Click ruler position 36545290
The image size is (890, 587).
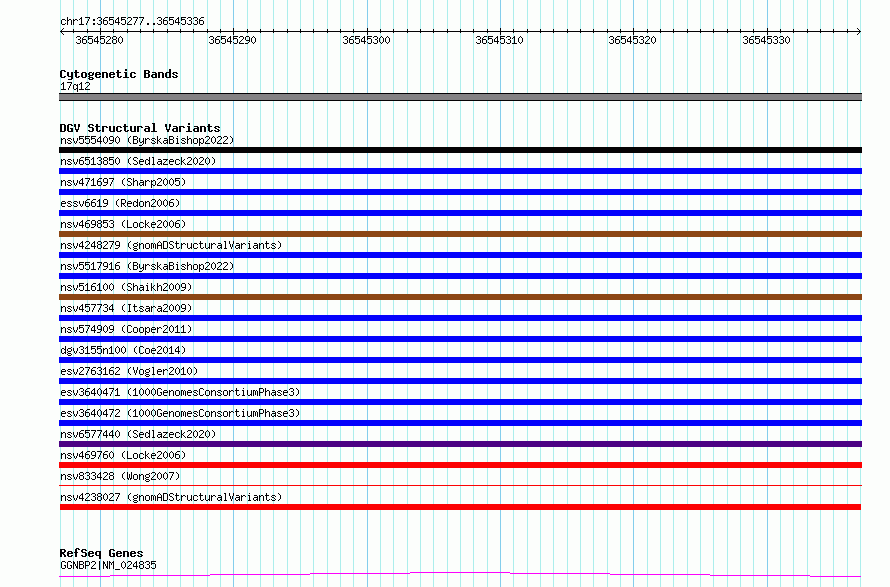[x=232, y=40]
